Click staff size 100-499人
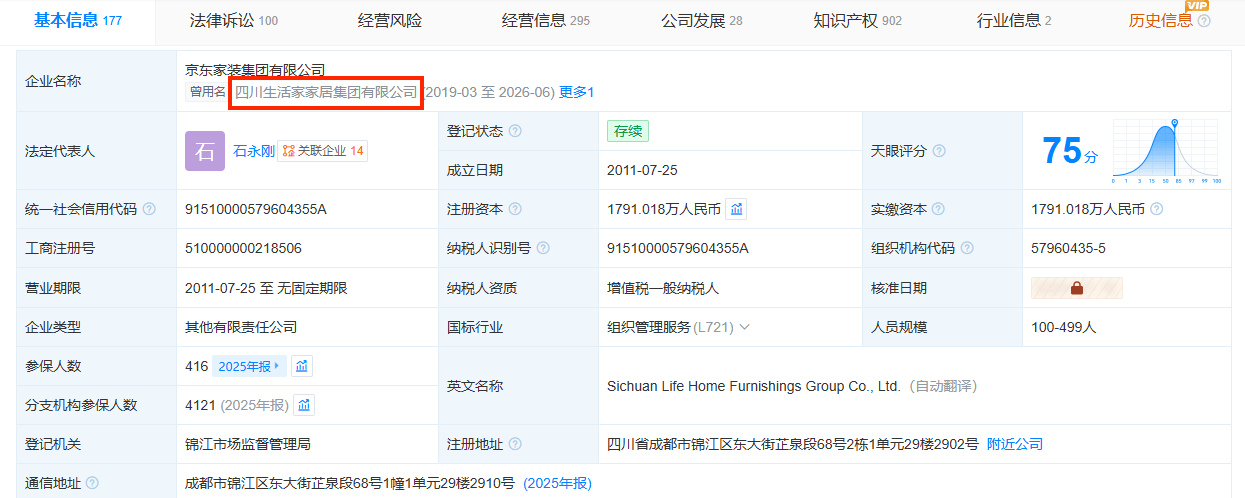The width and height of the screenshot is (1245, 498). (x=1064, y=327)
